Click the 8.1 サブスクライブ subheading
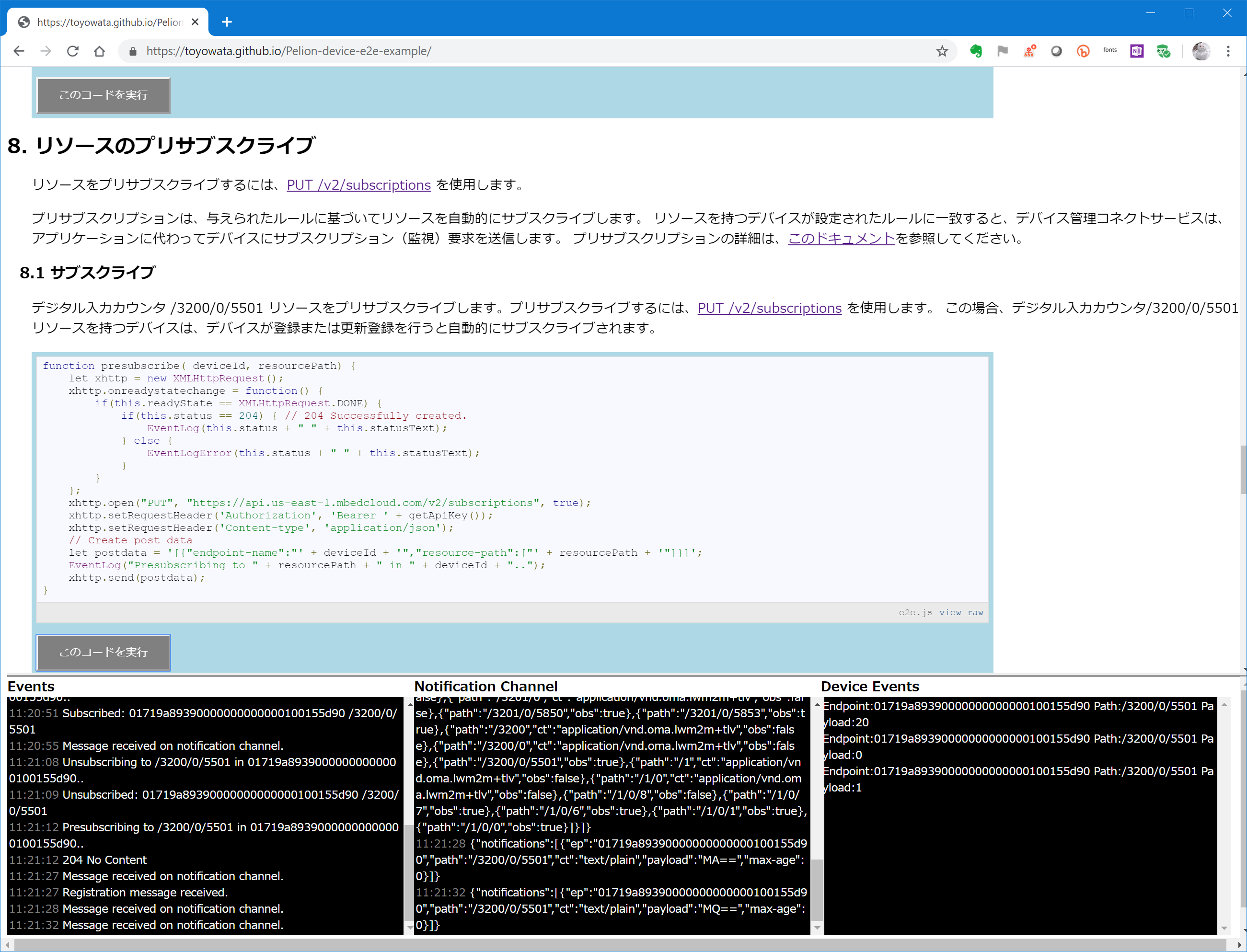The height and width of the screenshot is (952, 1247). click(87, 273)
